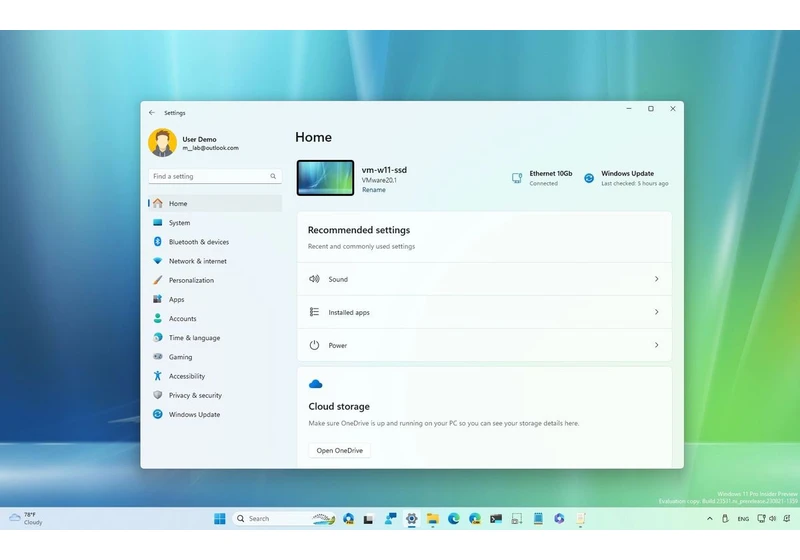
Task: Open Time & language settings
Action: [214, 338]
